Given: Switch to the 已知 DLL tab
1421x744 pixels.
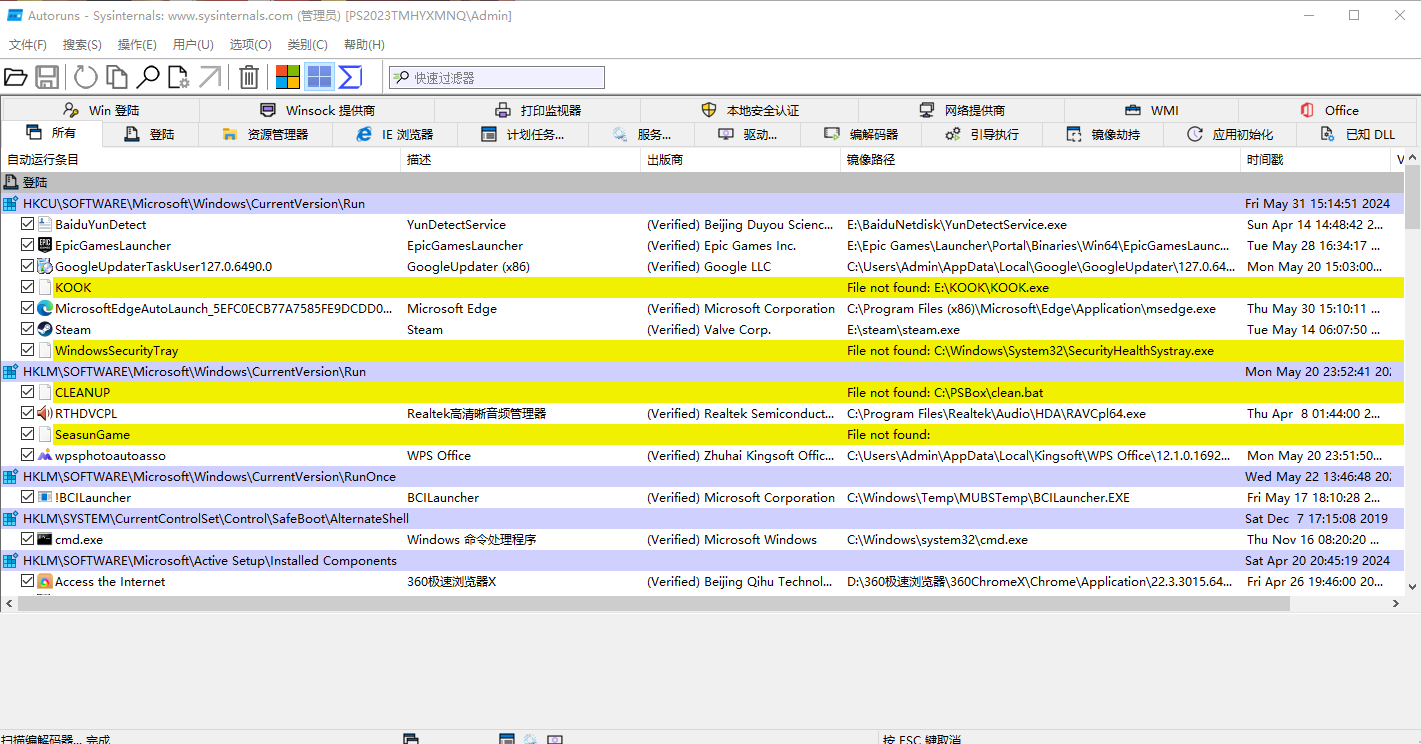Looking at the screenshot, I should [1358, 134].
